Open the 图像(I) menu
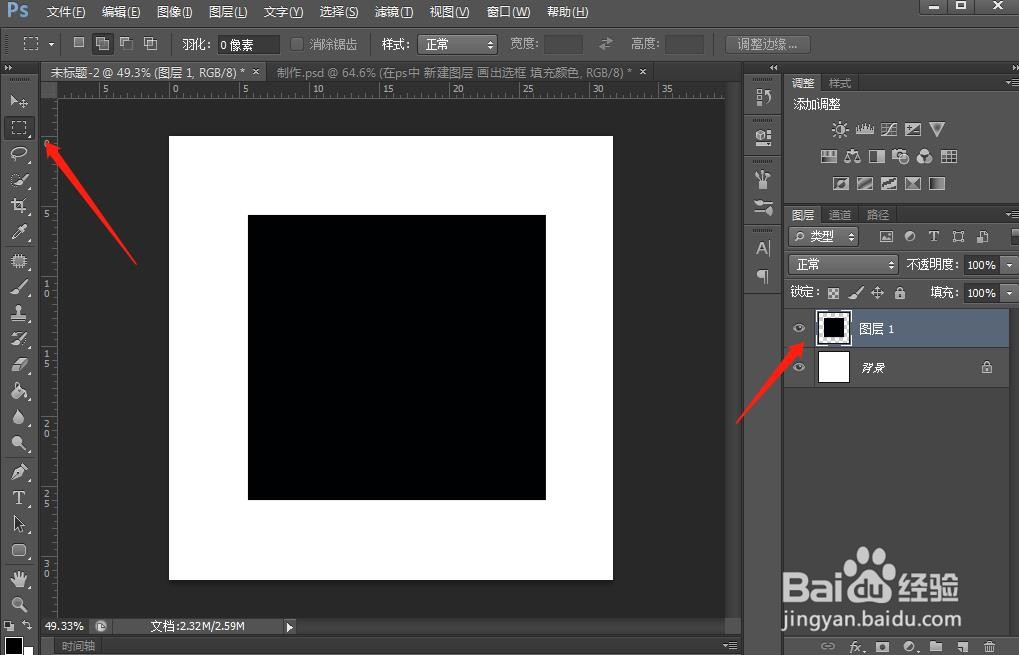 tap(175, 12)
